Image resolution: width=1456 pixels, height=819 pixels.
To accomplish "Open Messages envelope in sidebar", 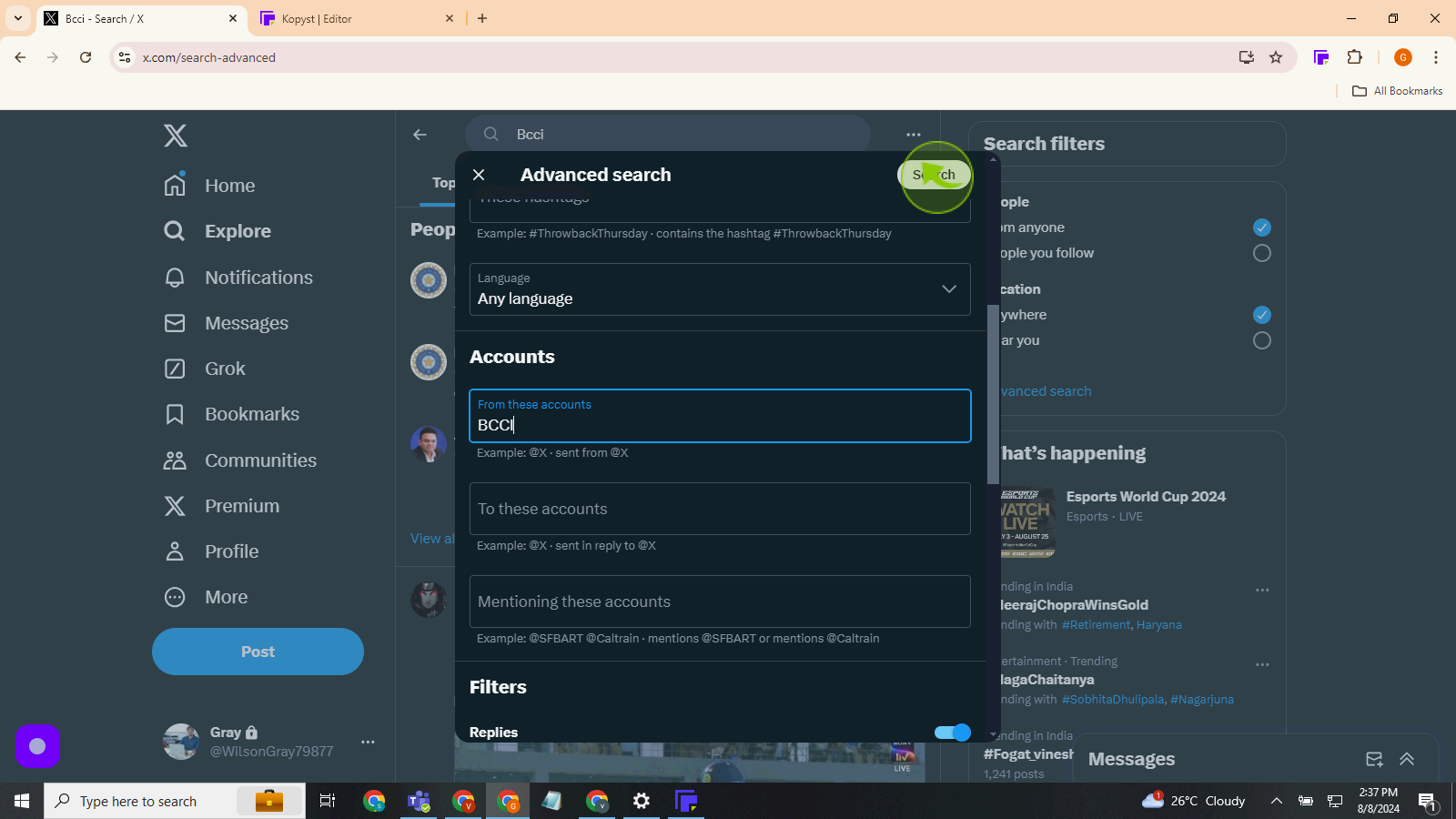I will (226, 323).
